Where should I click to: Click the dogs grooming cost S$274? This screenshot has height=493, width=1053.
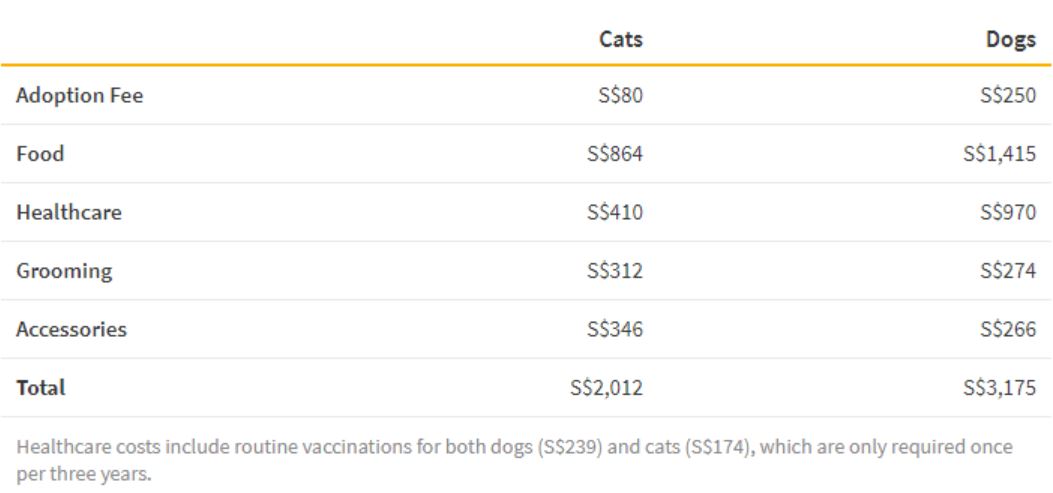pos(1007,271)
